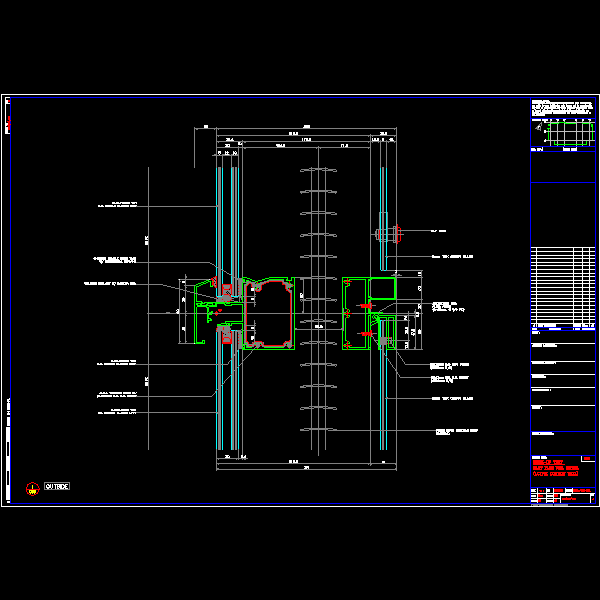
Task: Select the red bolt fastener on right glass panel
Action: tap(398, 233)
